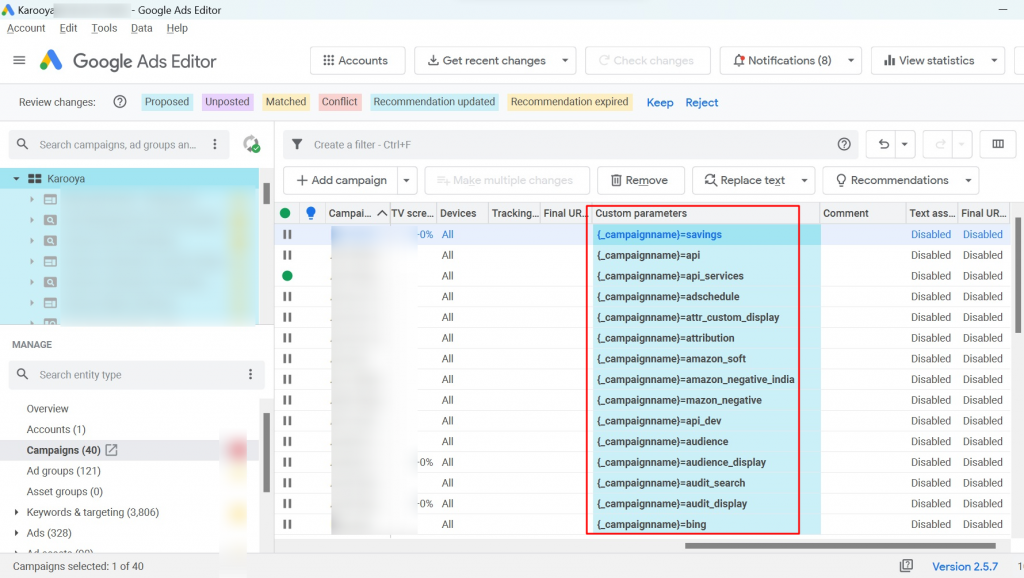Open the hamburger navigation menu
Image resolution: width=1024 pixels, height=578 pixels.
point(19,60)
